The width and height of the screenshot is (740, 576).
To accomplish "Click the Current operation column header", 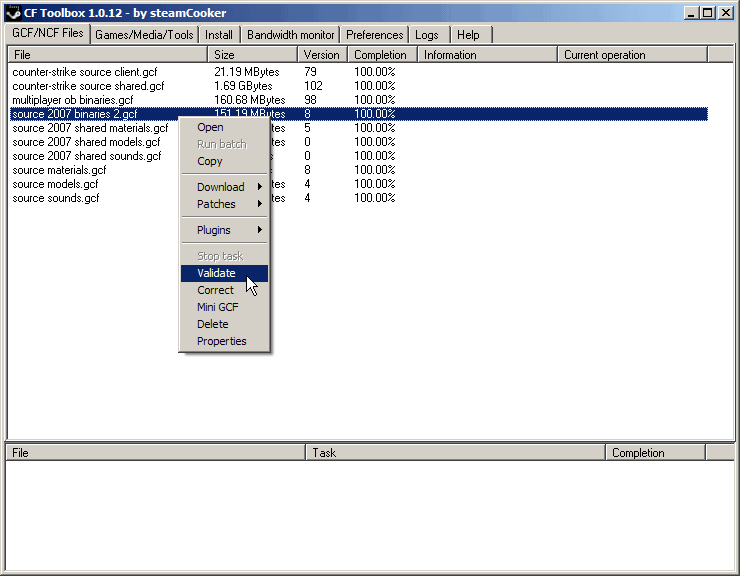I will 633,55.
